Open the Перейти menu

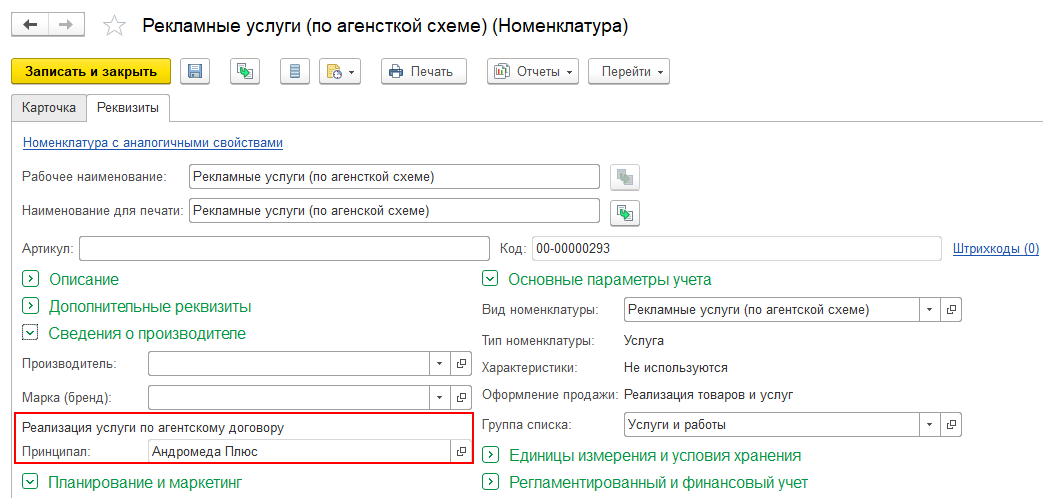click(628, 71)
